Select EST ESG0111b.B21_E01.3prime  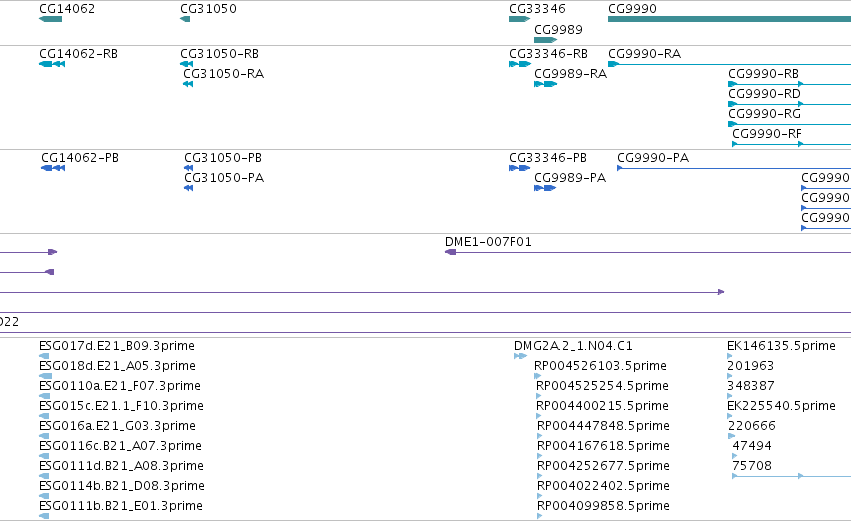pyautogui.click(x=121, y=506)
